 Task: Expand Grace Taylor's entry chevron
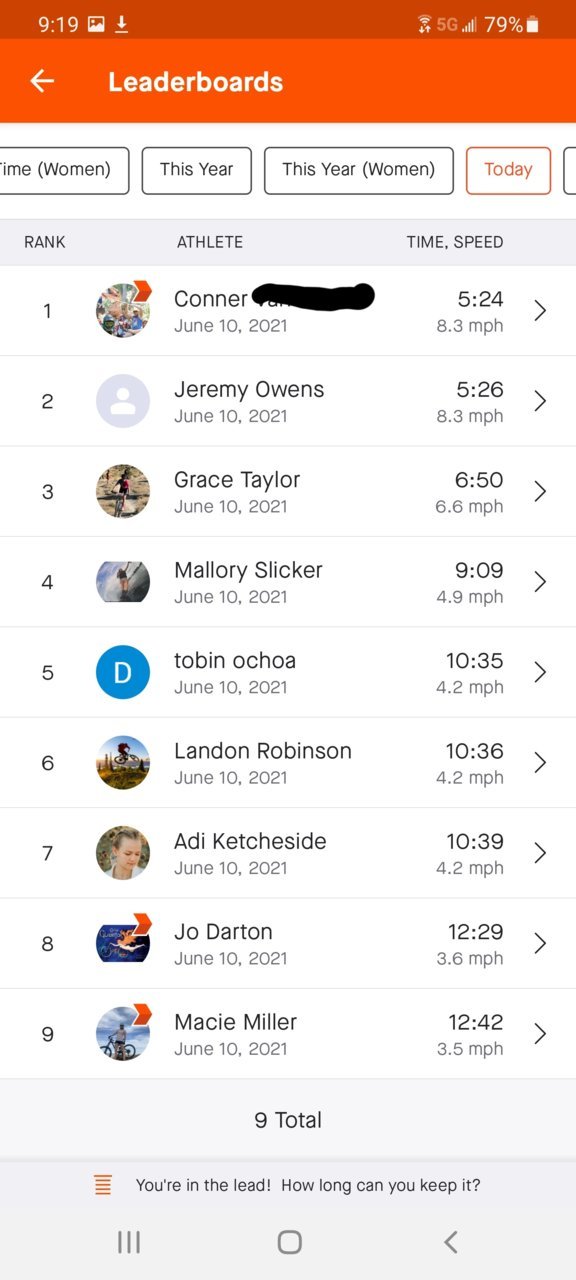point(540,491)
